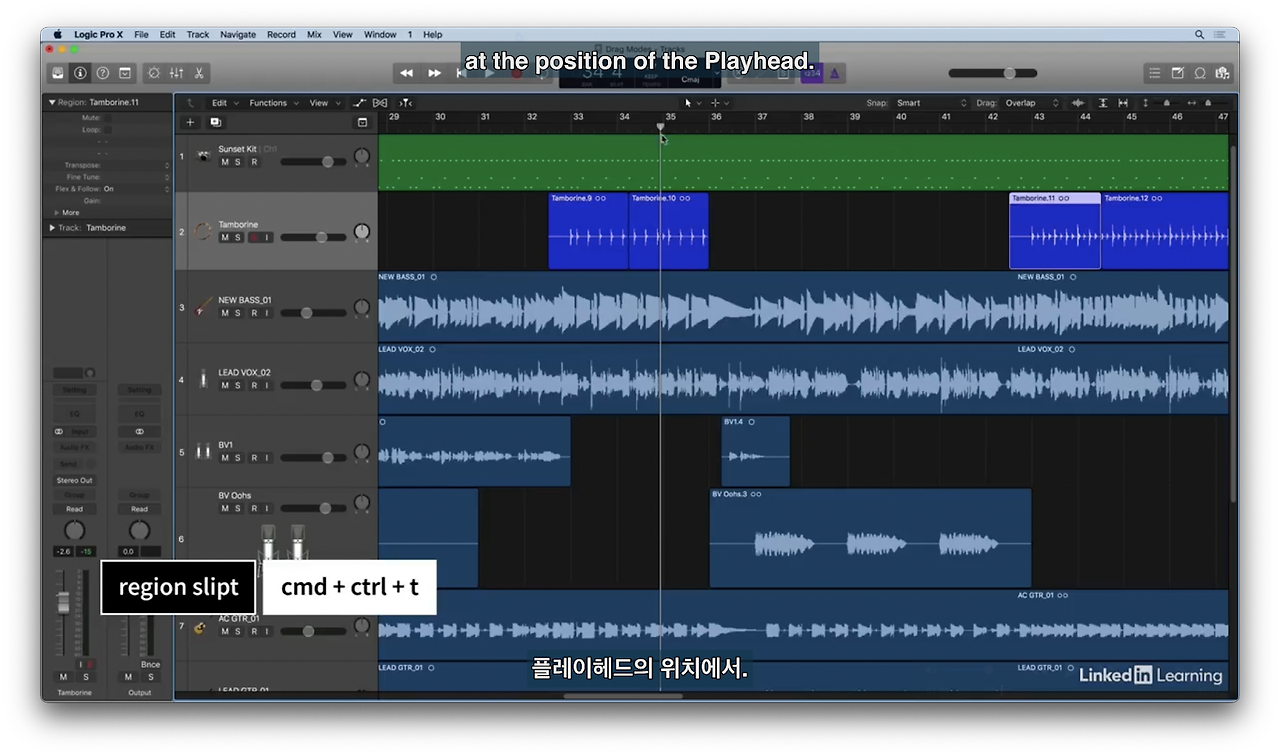Click the Toolbar display button
Viewport: 1280px width, 756px height.
[x=125, y=73]
